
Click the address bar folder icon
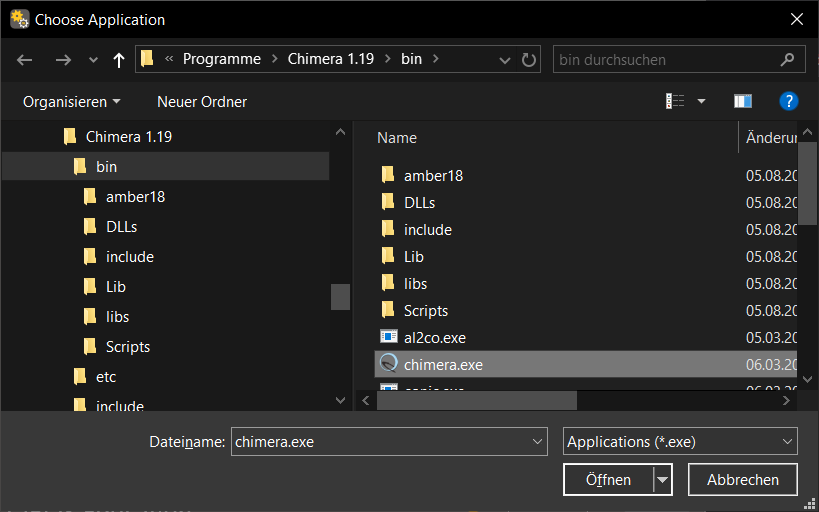(x=148, y=59)
